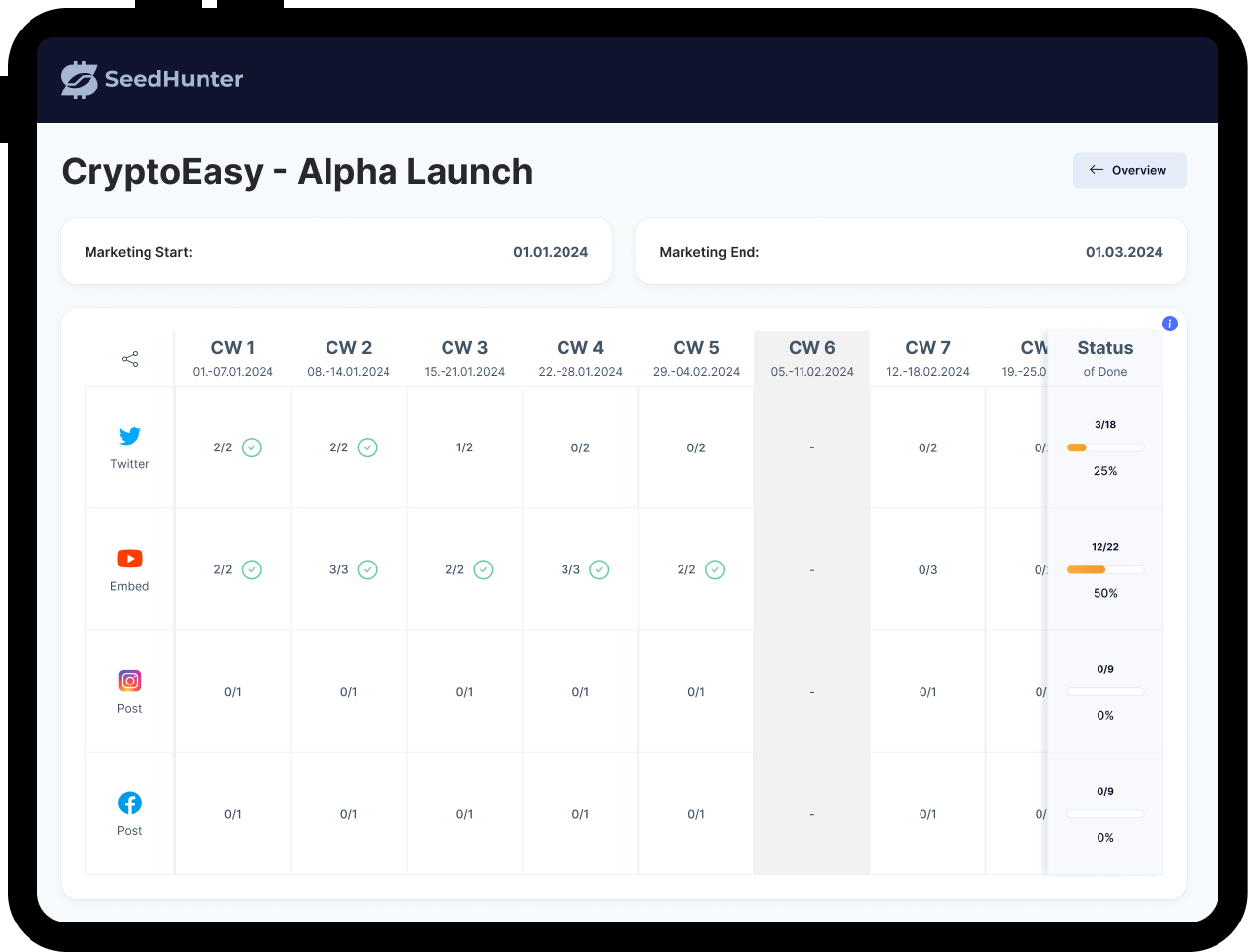Select the CW 1 column header

[233, 358]
